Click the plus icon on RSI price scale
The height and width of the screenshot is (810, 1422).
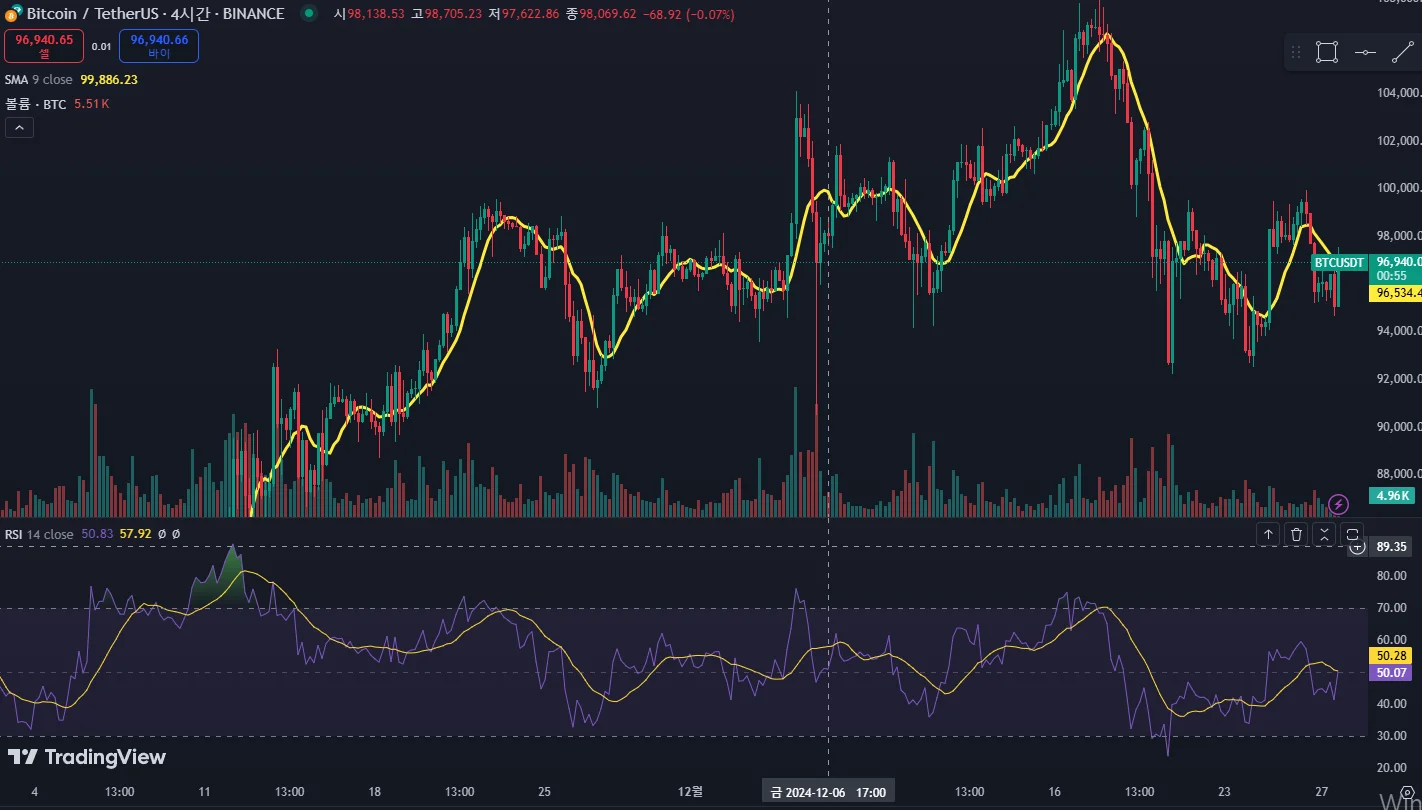1357,547
